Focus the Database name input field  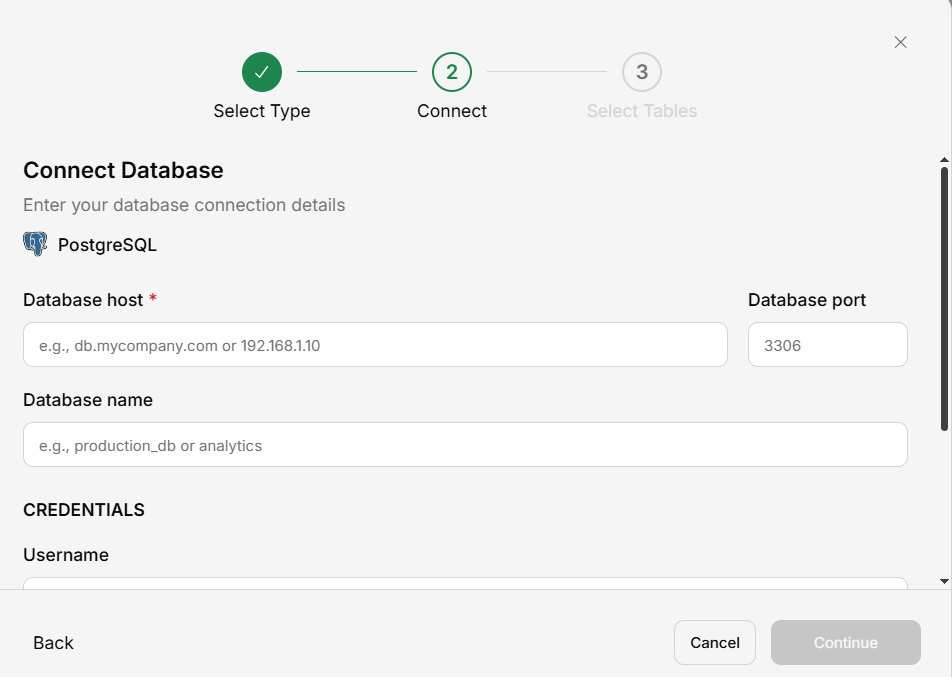point(465,445)
